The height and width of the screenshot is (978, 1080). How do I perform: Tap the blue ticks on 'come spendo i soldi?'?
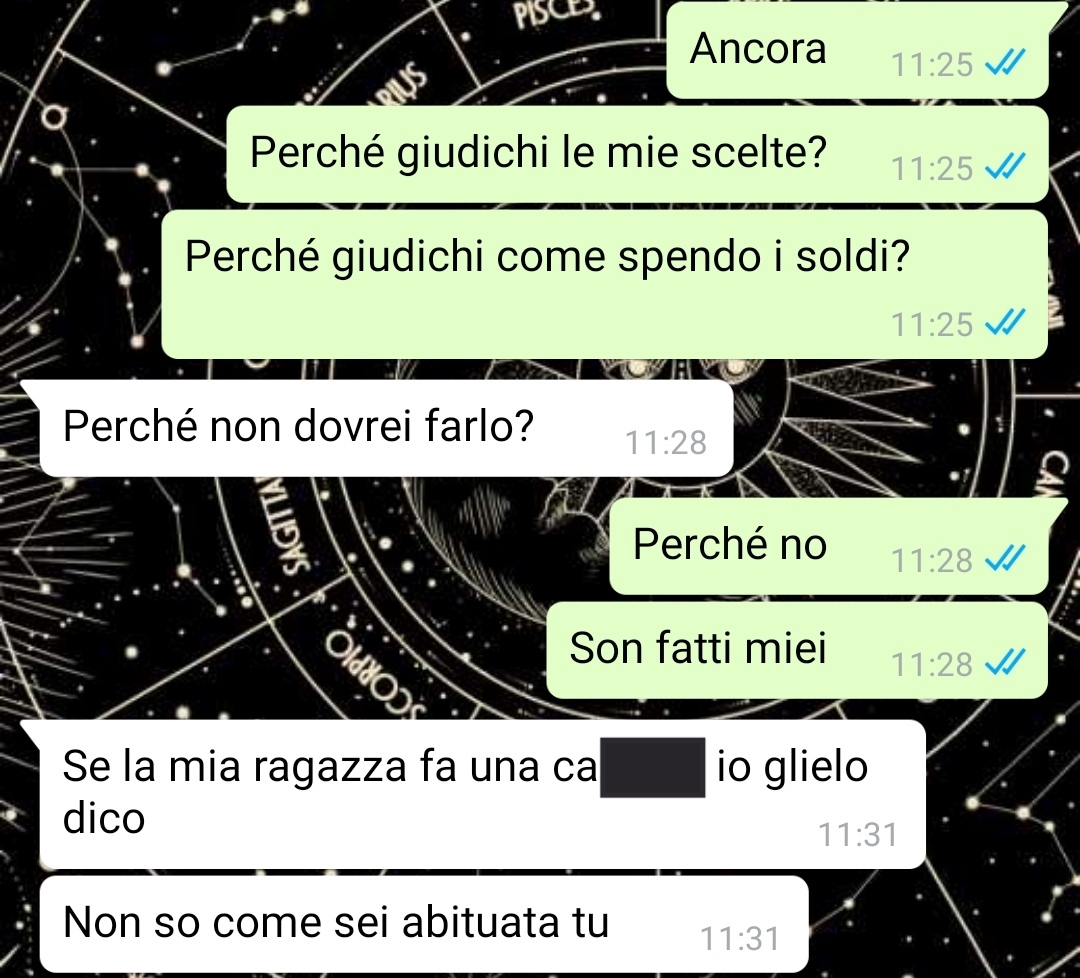tap(1005, 323)
